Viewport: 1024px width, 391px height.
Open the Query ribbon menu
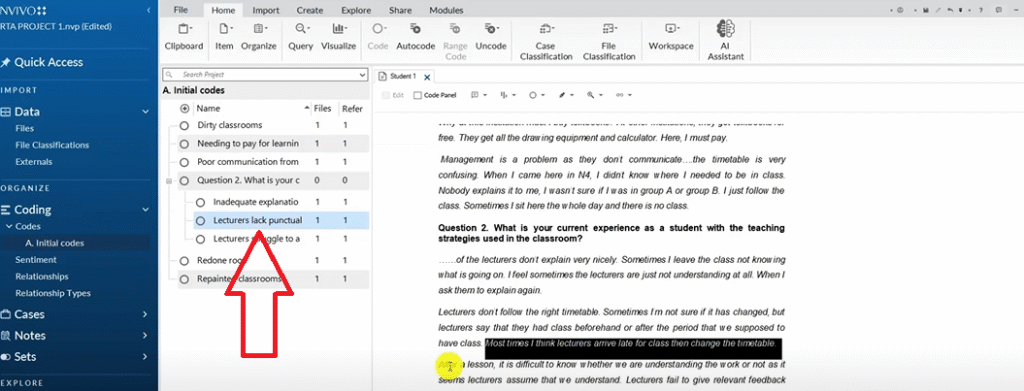point(301,37)
